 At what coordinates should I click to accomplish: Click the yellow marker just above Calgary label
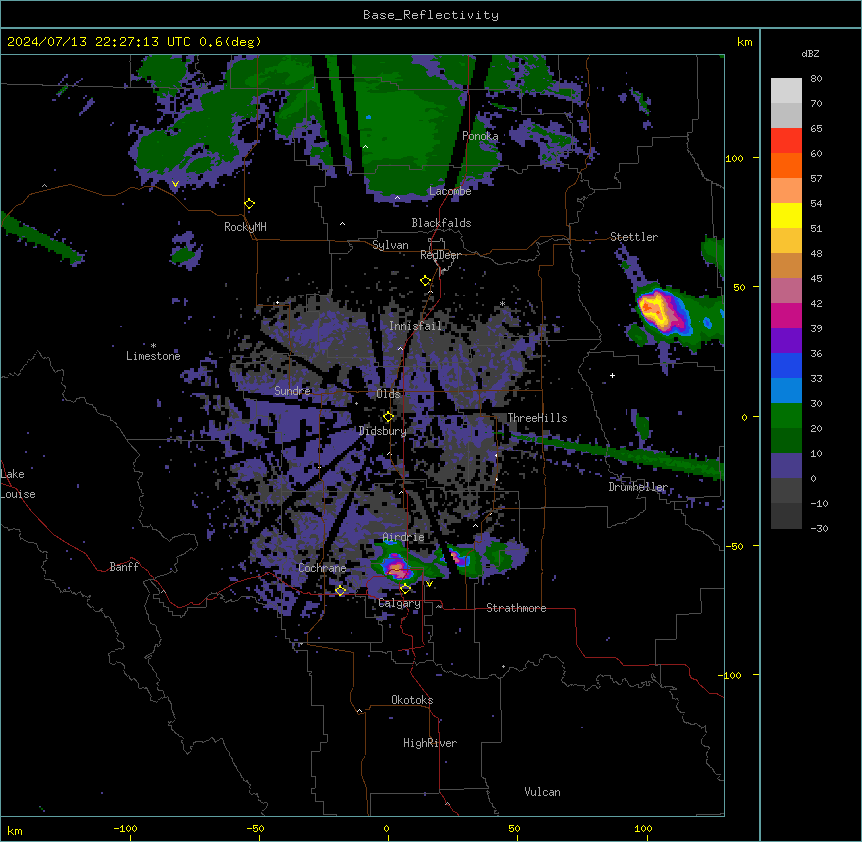(x=405, y=589)
